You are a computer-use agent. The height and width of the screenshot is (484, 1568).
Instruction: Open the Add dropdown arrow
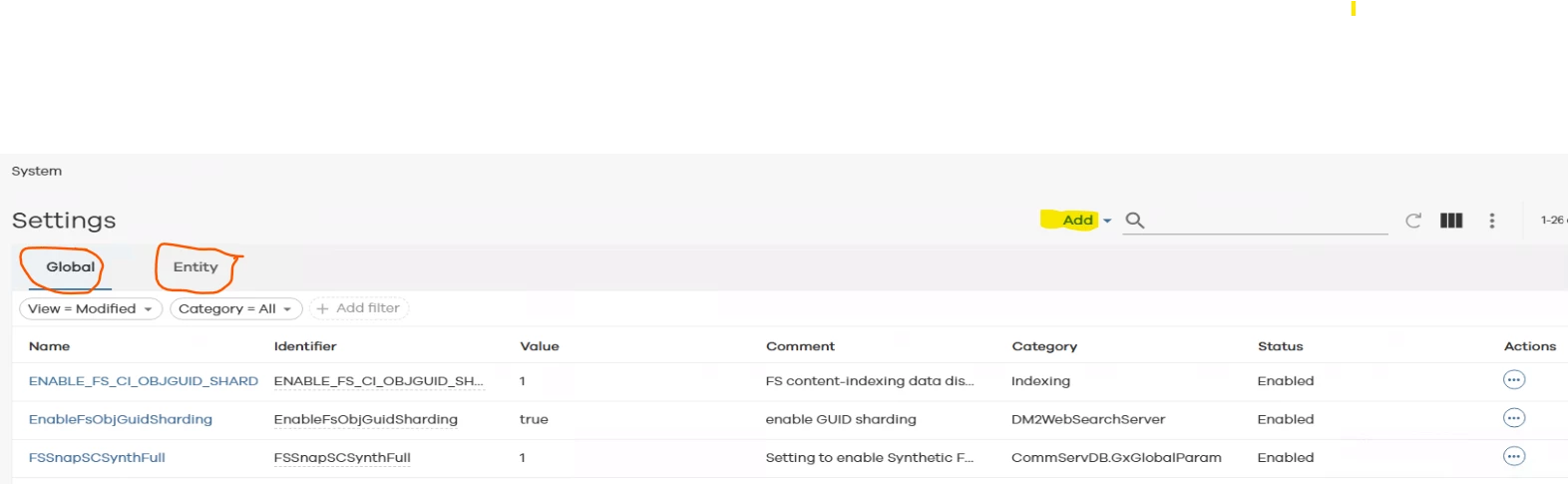[x=1107, y=221]
